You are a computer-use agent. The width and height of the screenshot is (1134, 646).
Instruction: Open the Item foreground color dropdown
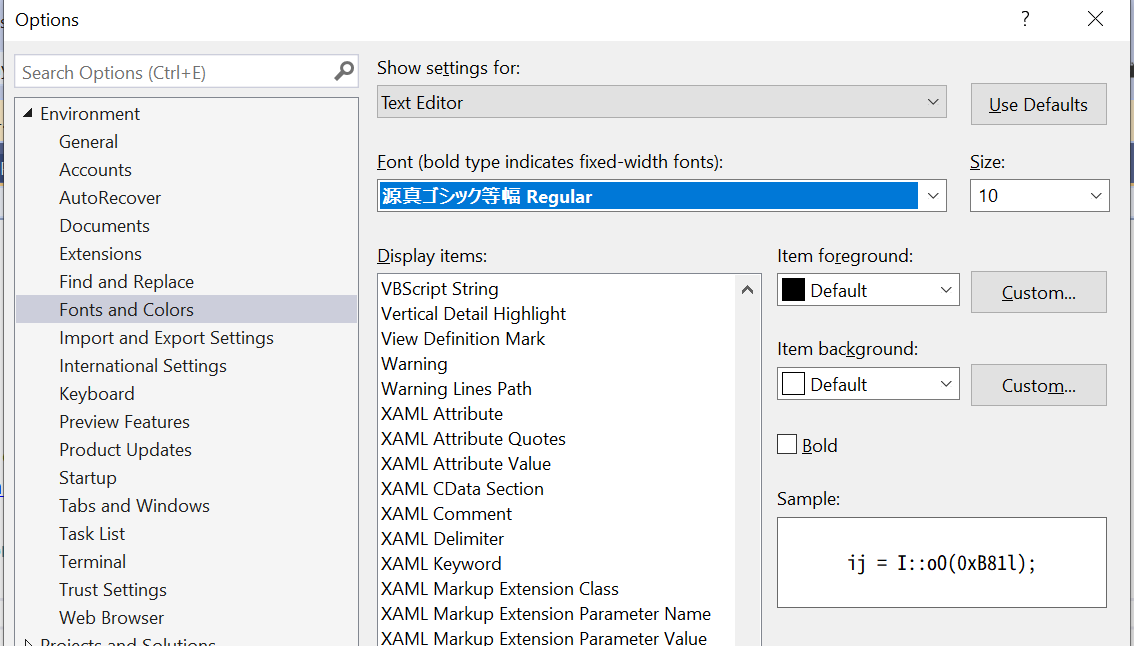click(x=946, y=291)
